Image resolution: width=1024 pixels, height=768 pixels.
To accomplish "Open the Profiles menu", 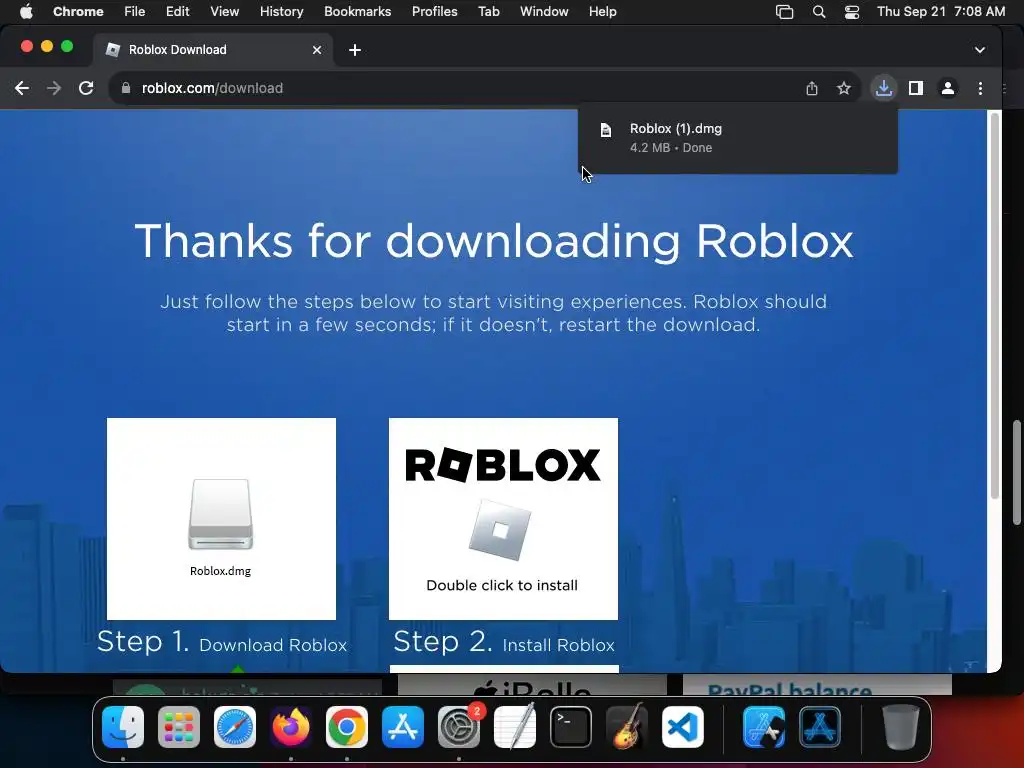I will click(x=434, y=11).
